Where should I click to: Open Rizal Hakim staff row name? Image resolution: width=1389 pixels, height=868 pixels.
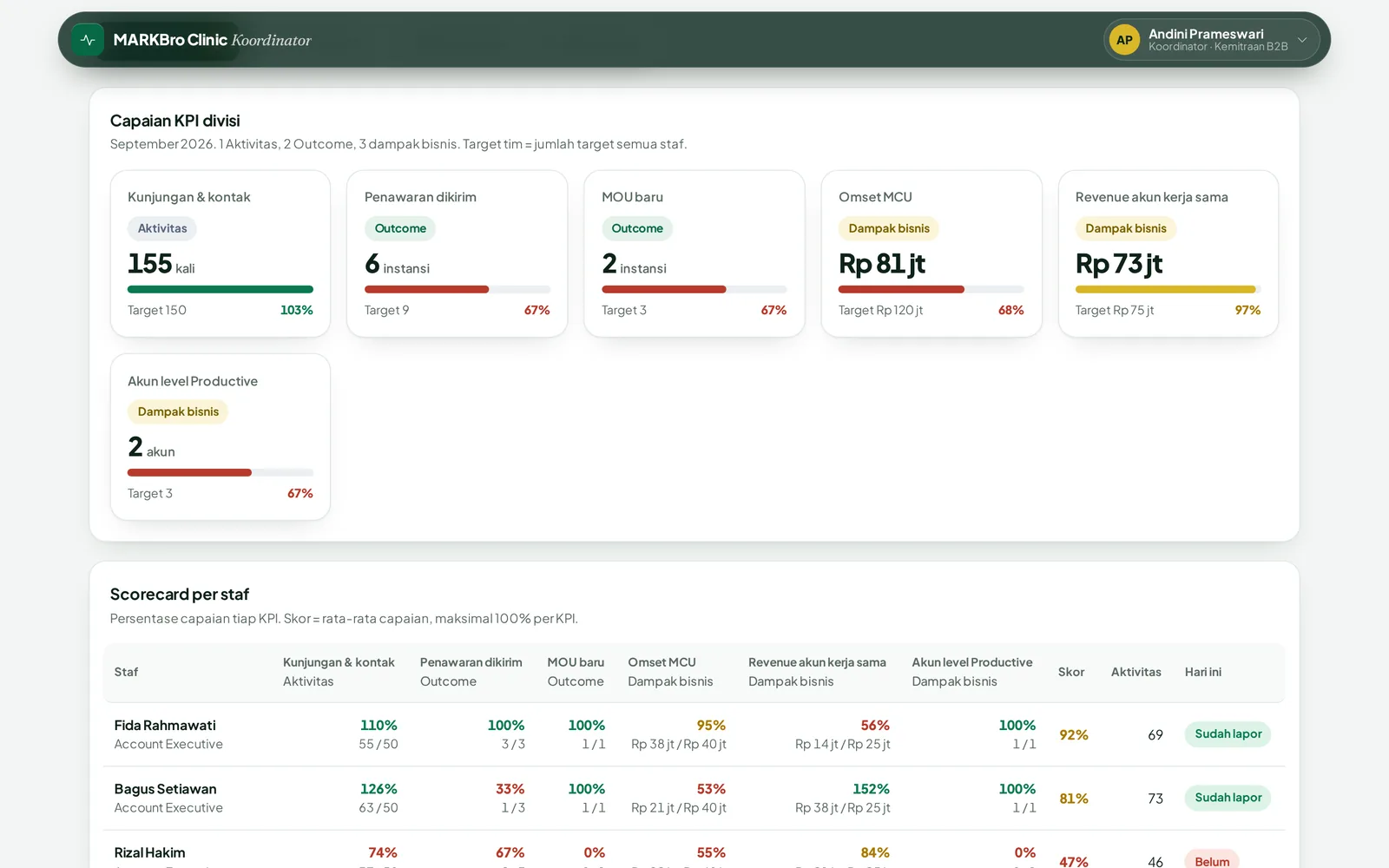point(149,852)
